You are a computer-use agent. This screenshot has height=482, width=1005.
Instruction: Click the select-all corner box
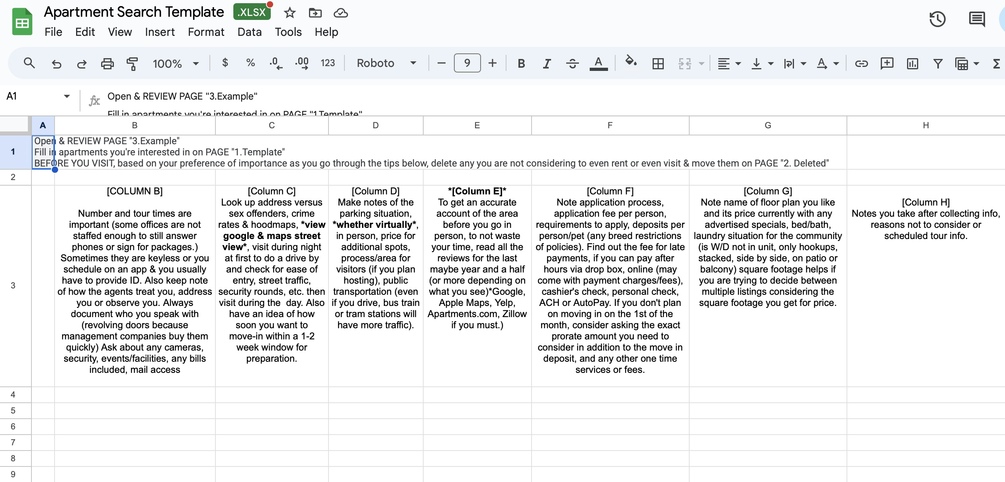[15, 126]
